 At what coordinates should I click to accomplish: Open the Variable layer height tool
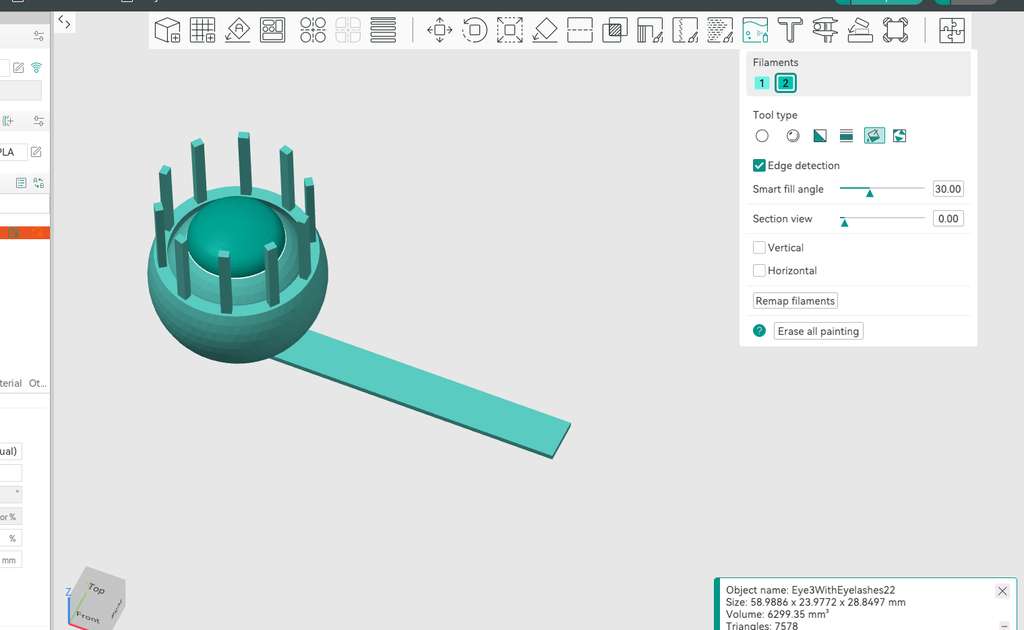click(x=383, y=30)
